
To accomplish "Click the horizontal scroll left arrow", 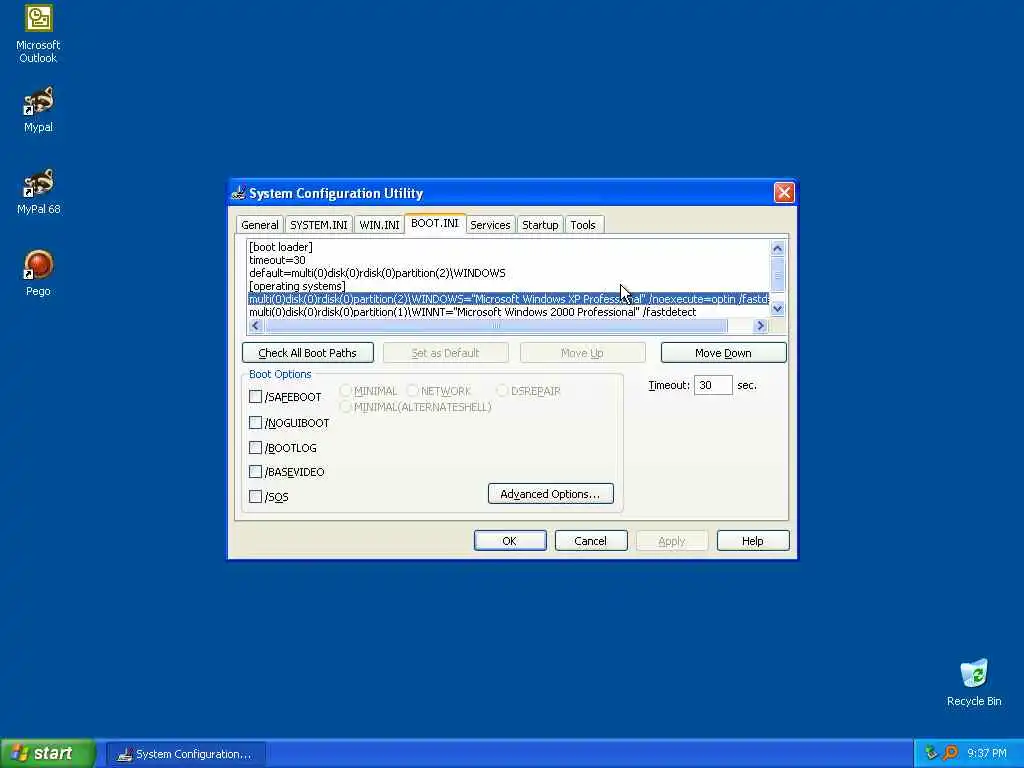I will (x=255, y=325).
